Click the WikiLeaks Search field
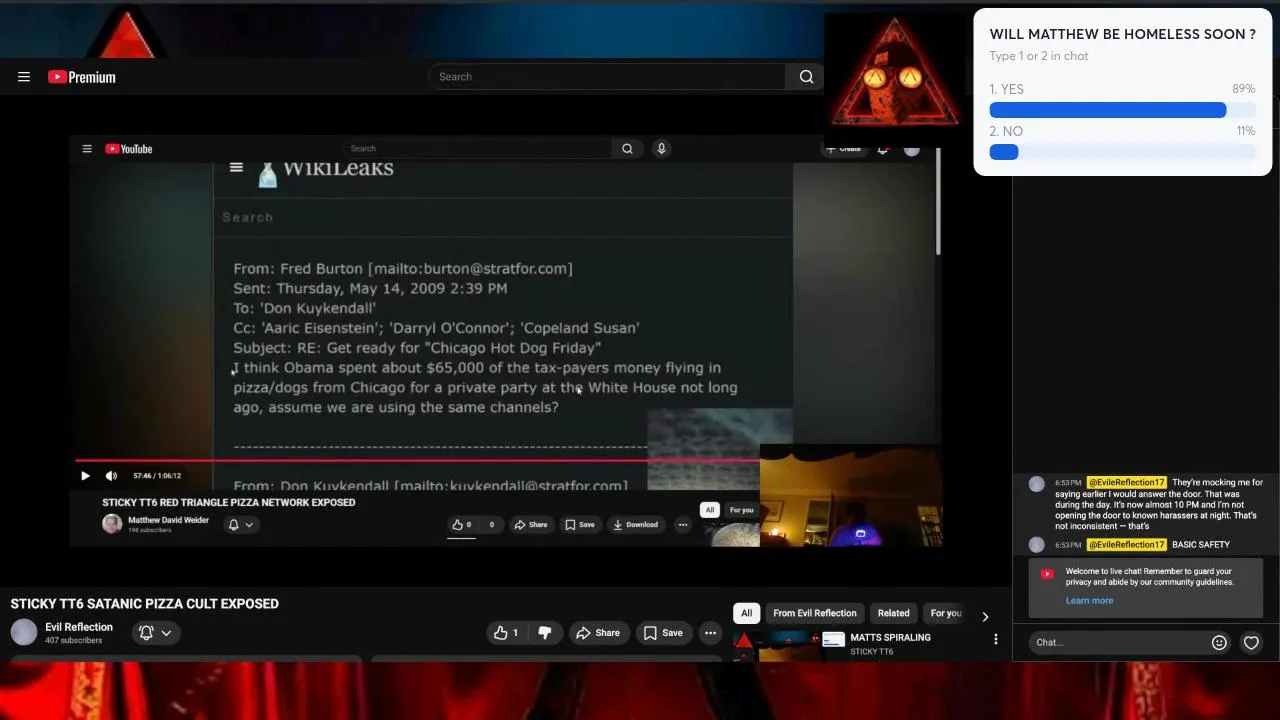1280x720 pixels. (x=500, y=217)
